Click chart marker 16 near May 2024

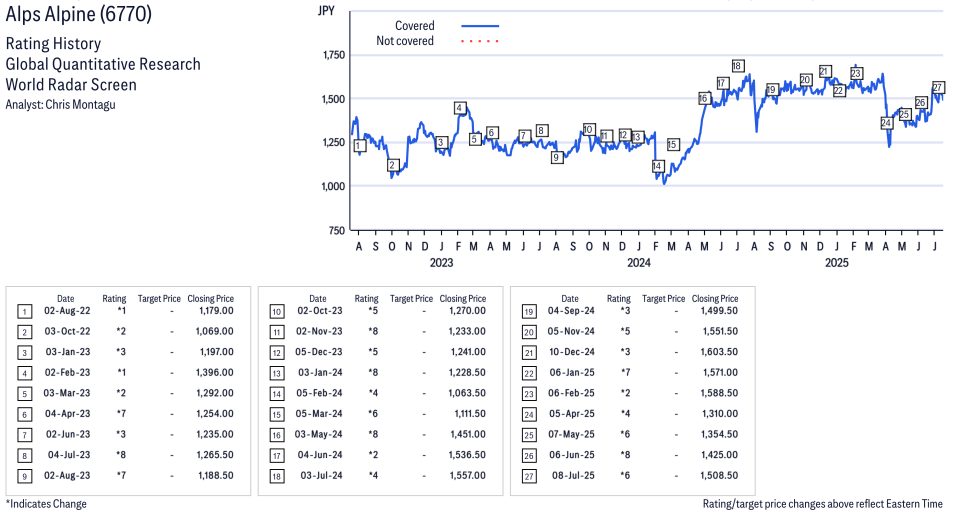(x=703, y=98)
